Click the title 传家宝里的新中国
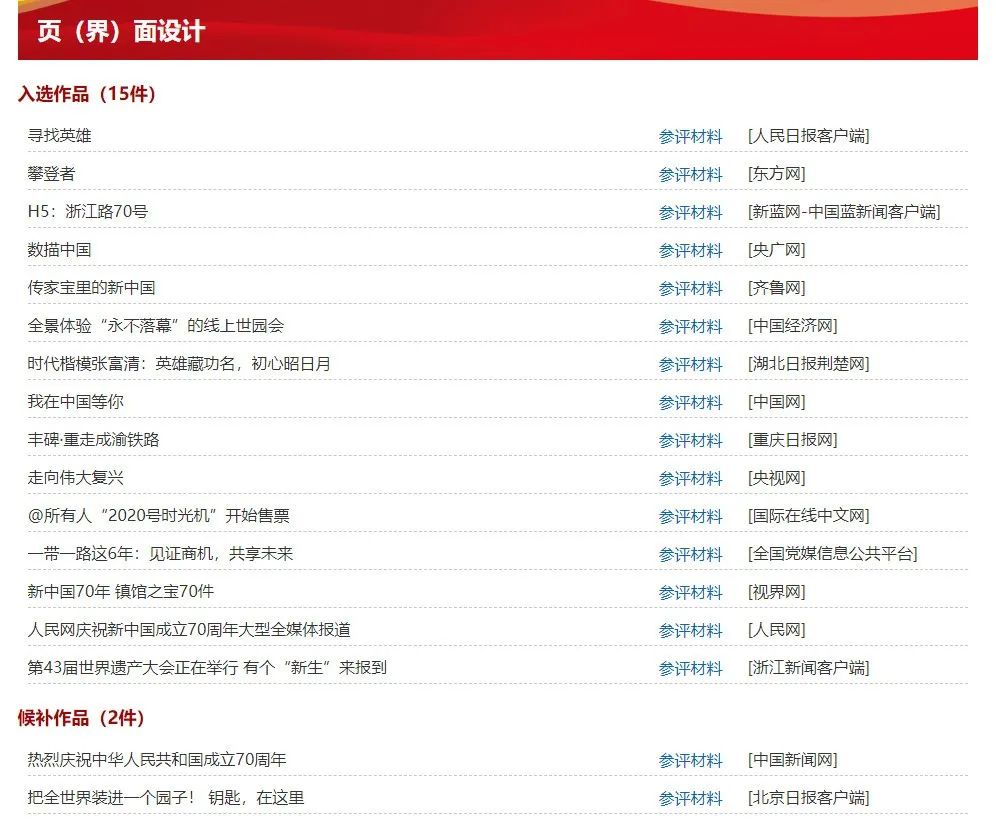Viewport: 996px width, 828px height. (91, 288)
